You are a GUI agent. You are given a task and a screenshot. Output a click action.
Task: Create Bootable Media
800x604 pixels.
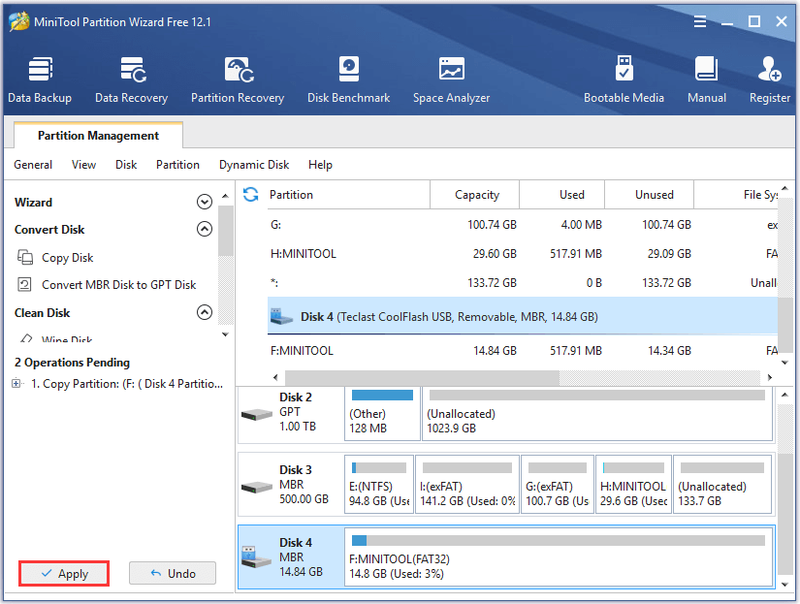[x=624, y=80]
